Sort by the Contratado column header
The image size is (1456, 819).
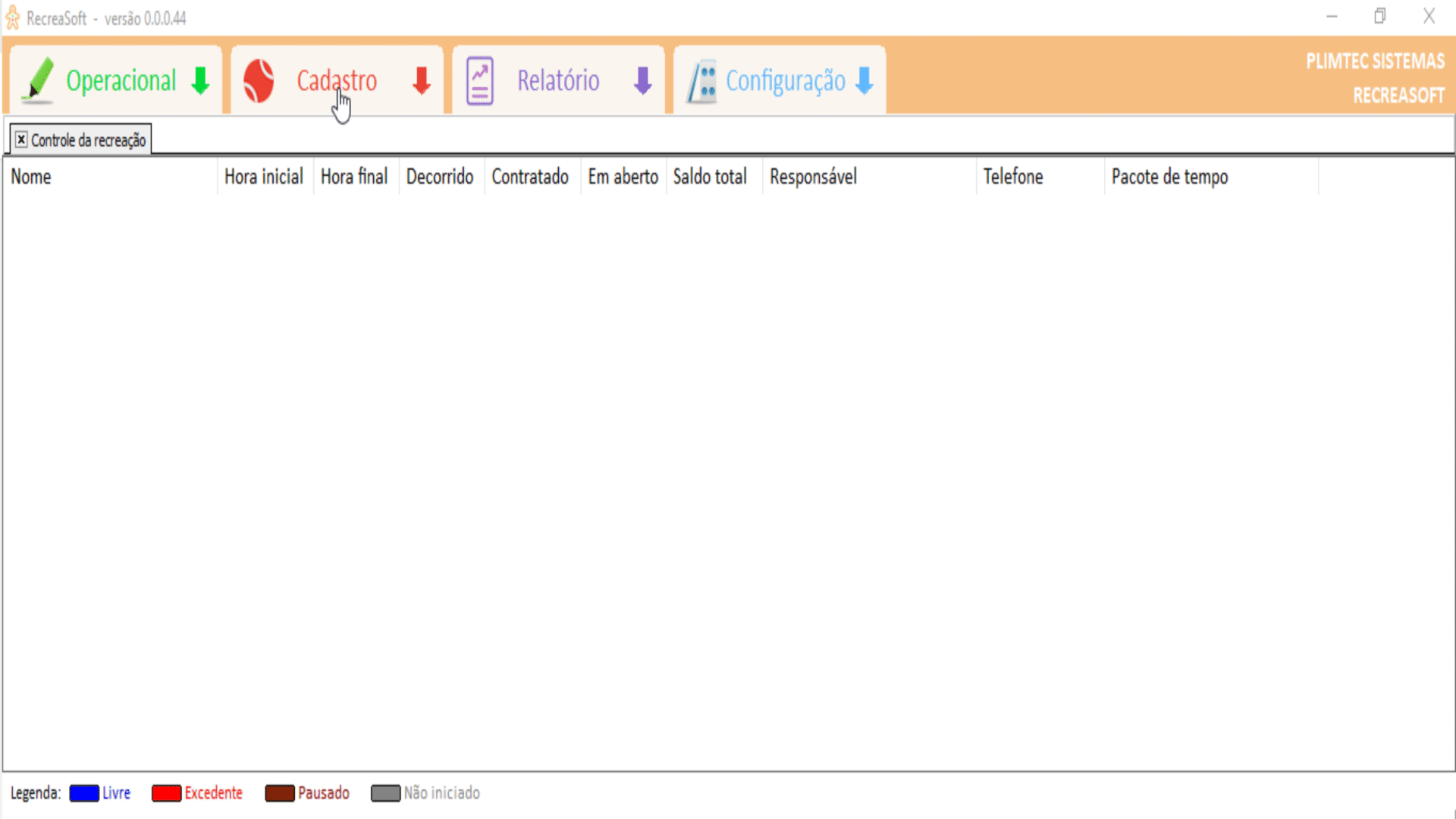(533, 177)
